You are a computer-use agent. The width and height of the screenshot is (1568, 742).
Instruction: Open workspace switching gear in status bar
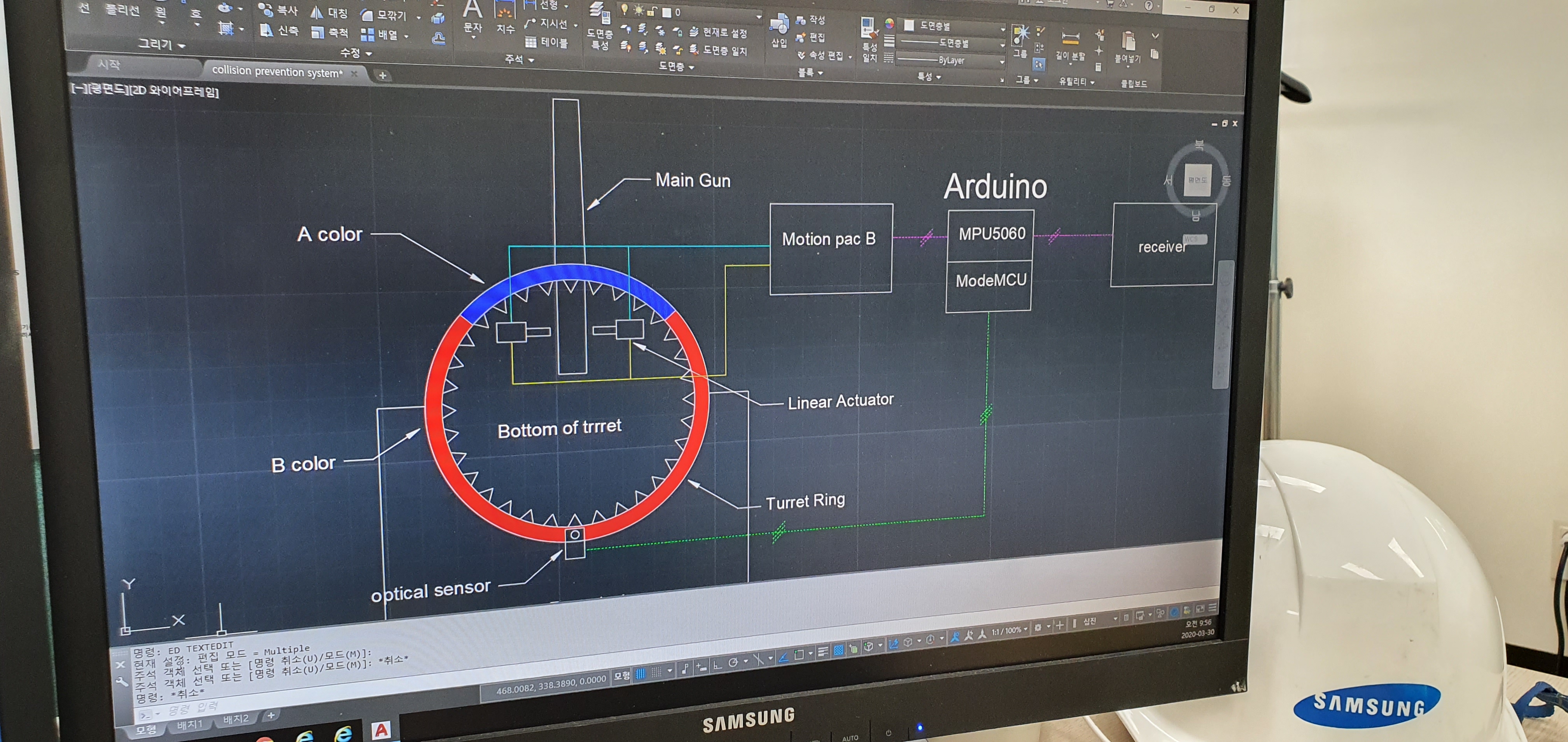click(1038, 628)
